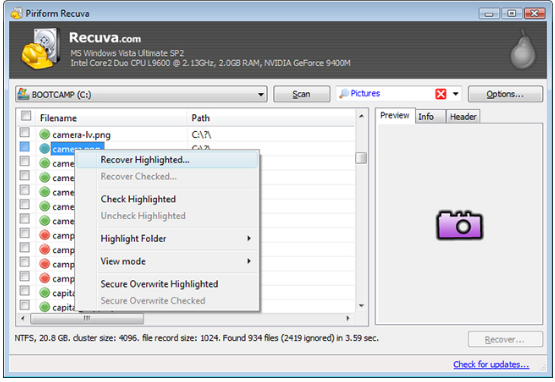Viewport: 555px width, 382px height.
Task: Click the file list's vertical scrollbar thumb
Action: pyautogui.click(x=361, y=158)
